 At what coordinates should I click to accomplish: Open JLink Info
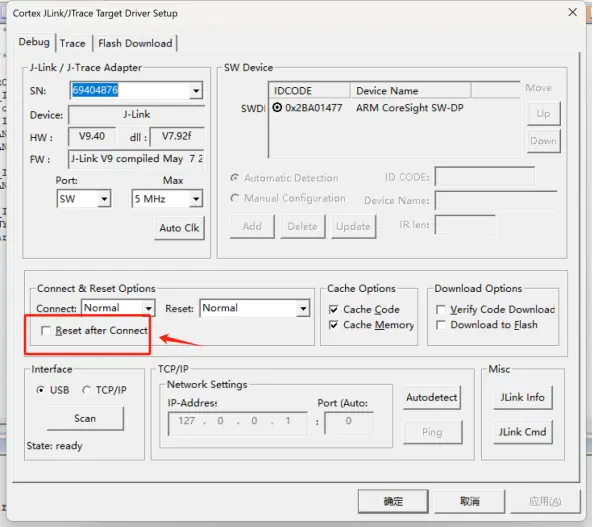(522, 397)
